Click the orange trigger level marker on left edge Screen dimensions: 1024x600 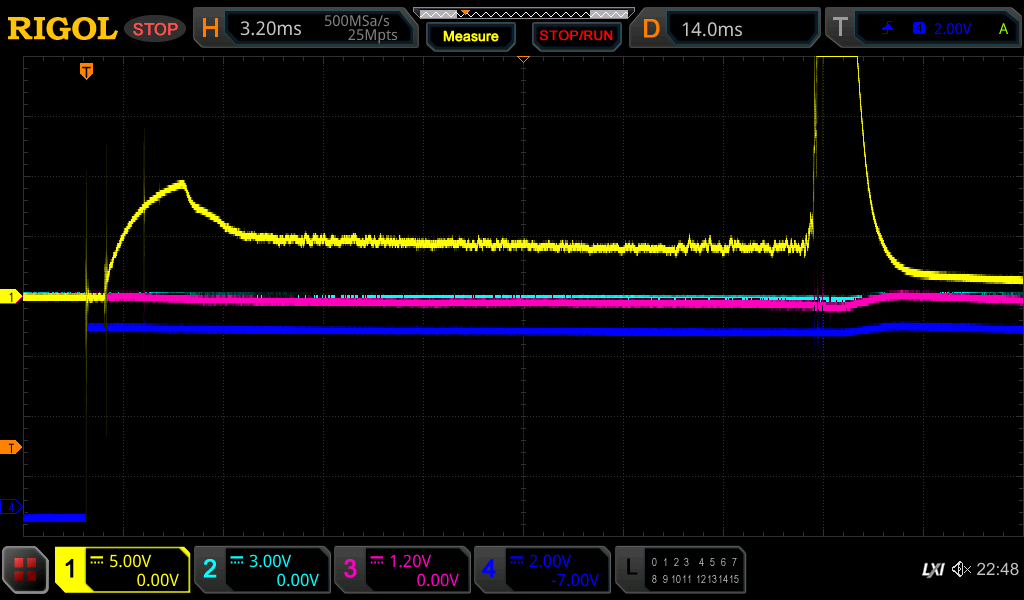click(x=11, y=447)
